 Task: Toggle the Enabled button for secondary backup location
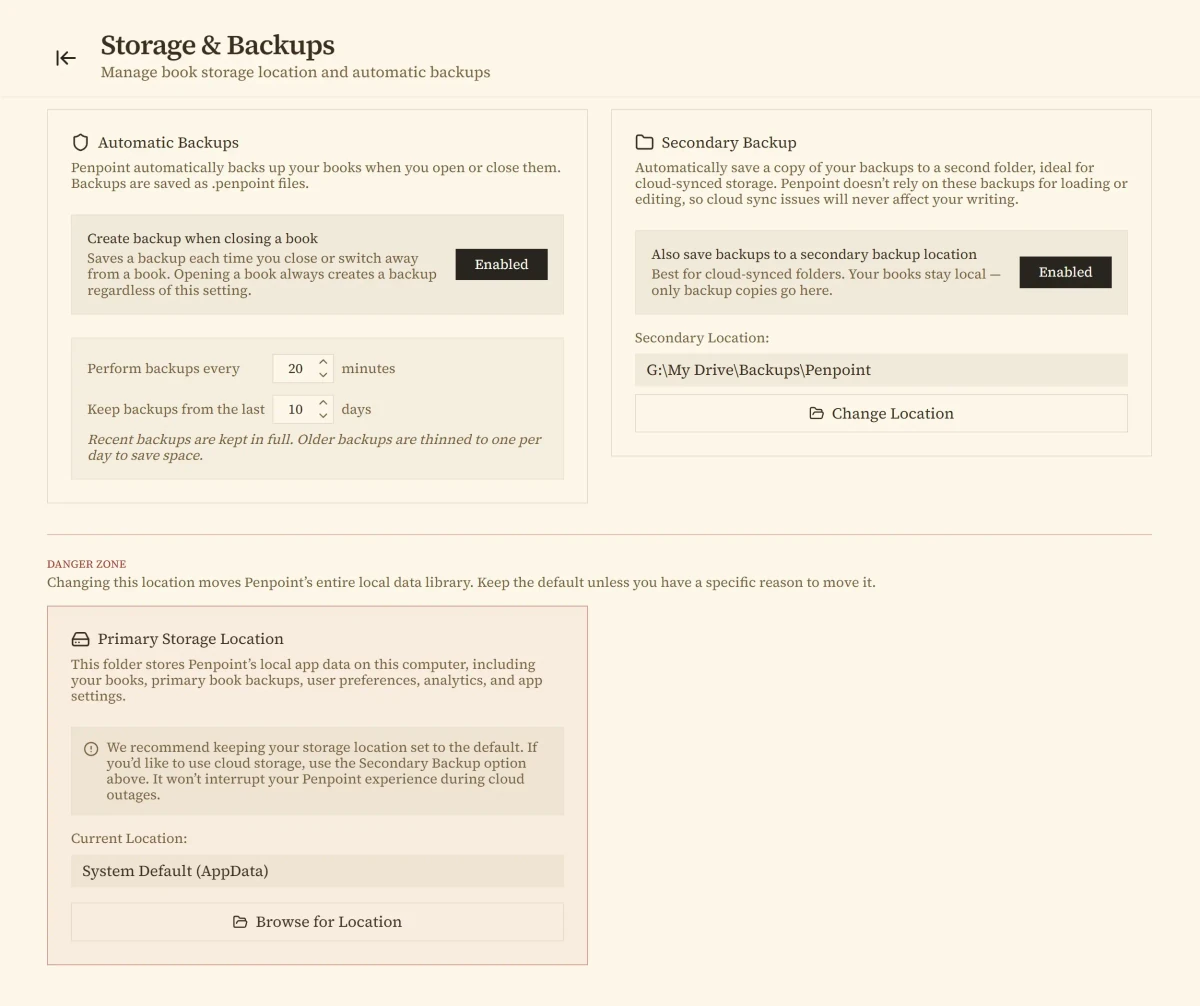coord(1065,272)
